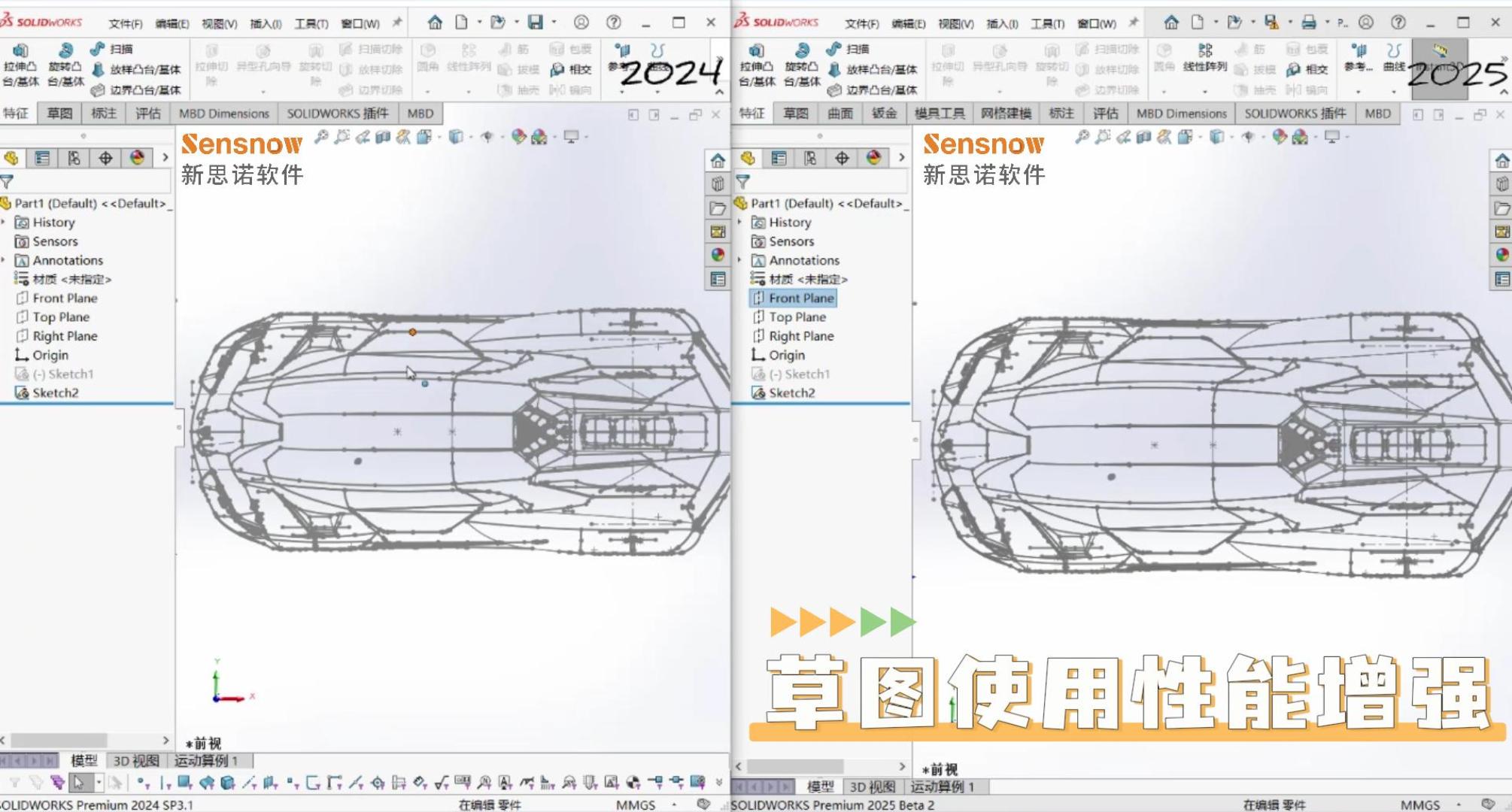Click the SOLIDWORKS home icon in left title bar
The image size is (1512, 812).
(435, 23)
